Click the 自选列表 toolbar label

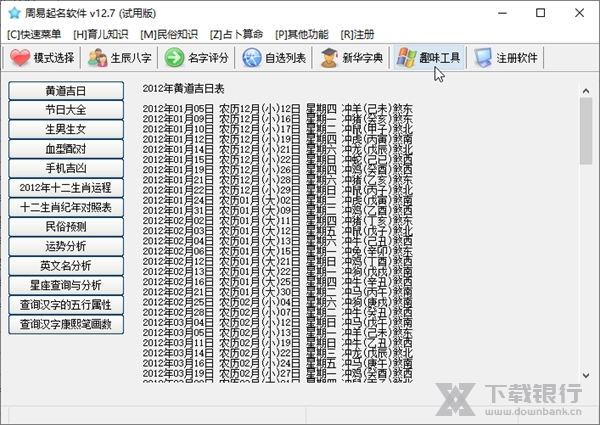[285, 58]
